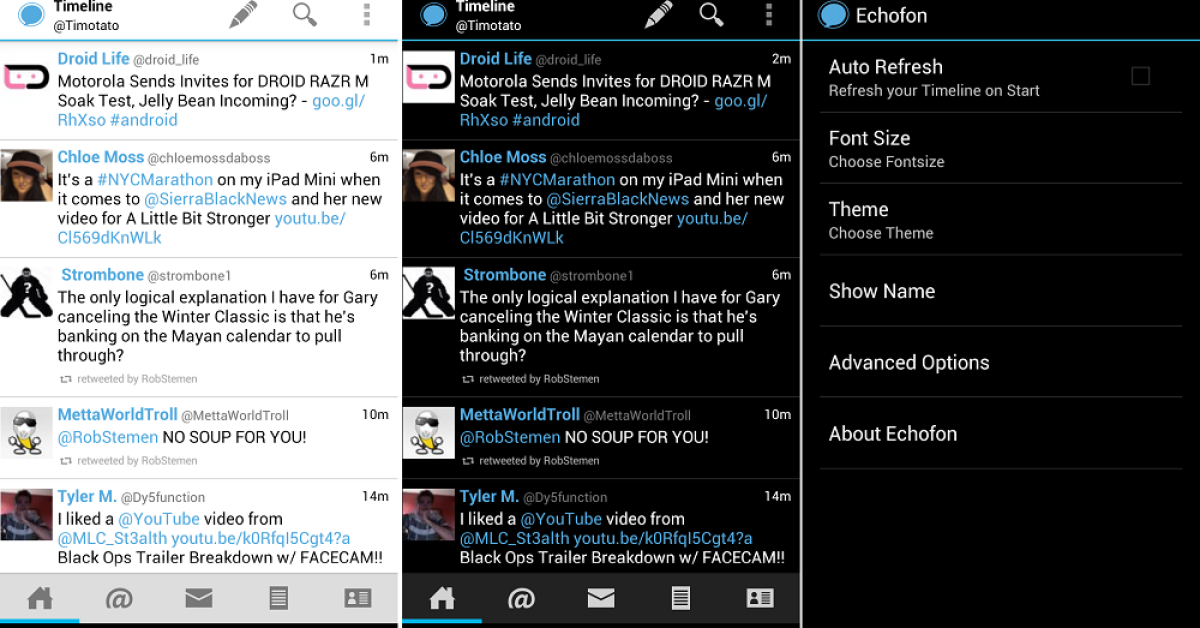Enable the Auto Refresh checkbox
The image size is (1200, 628).
click(1140, 76)
